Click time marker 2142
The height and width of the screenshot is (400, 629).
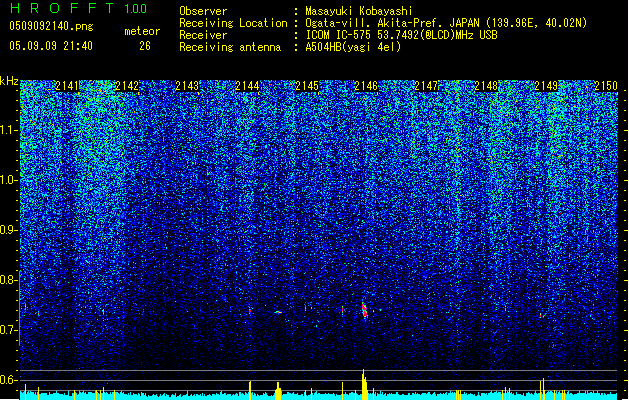point(127,86)
